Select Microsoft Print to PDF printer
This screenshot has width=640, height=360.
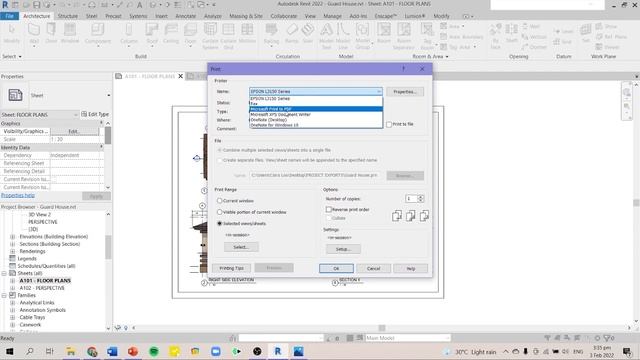pos(316,109)
